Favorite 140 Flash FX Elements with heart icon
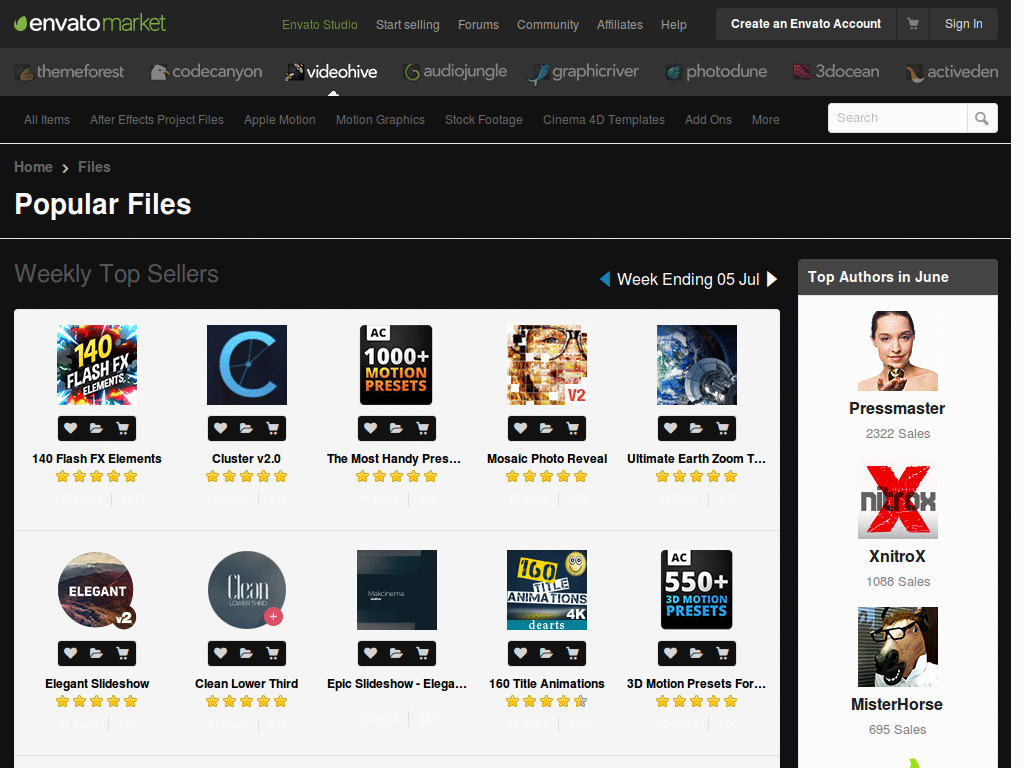1024x768 pixels. pyautogui.click(x=71, y=428)
